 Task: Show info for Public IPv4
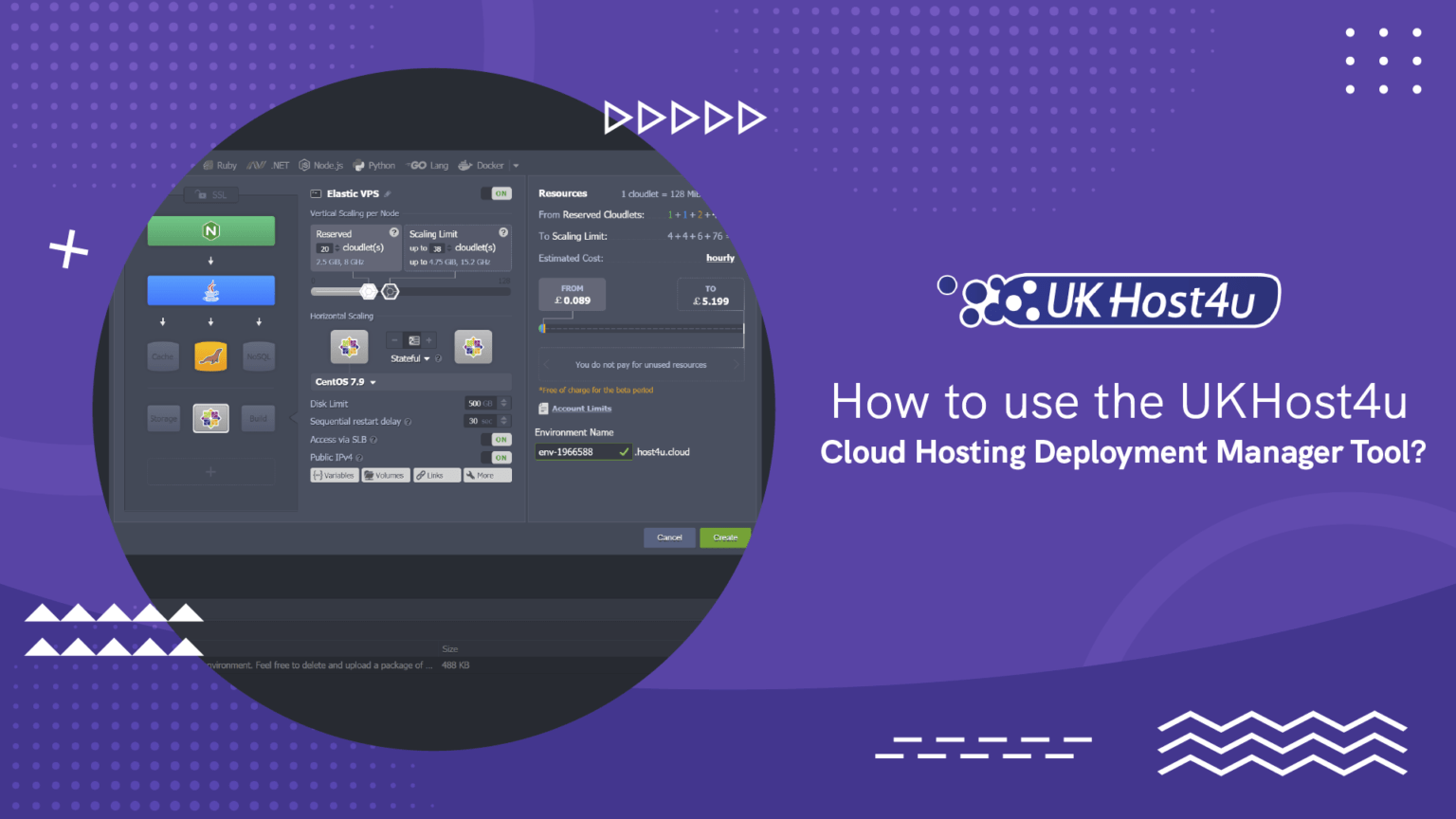pos(359,458)
